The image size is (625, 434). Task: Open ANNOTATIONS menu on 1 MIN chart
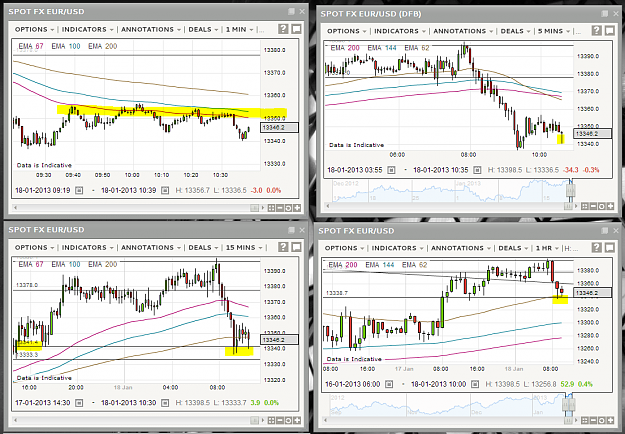[151, 29]
